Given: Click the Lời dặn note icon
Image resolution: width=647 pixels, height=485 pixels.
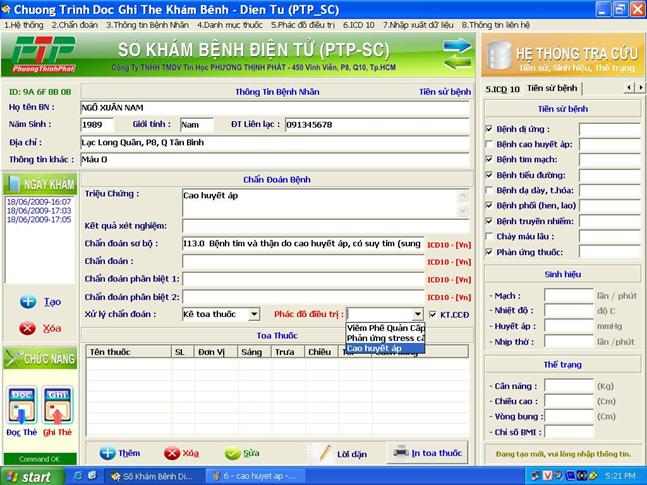Looking at the screenshot, I should pos(318,453).
